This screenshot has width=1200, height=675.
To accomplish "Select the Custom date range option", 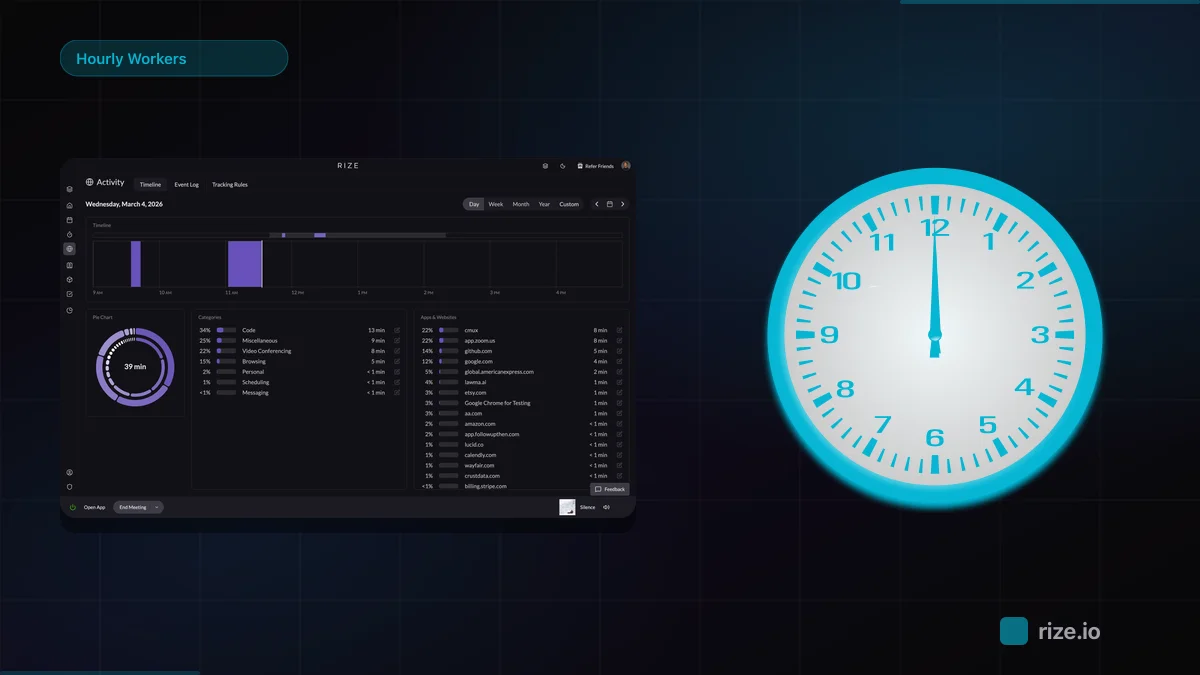I will tap(569, 204).
